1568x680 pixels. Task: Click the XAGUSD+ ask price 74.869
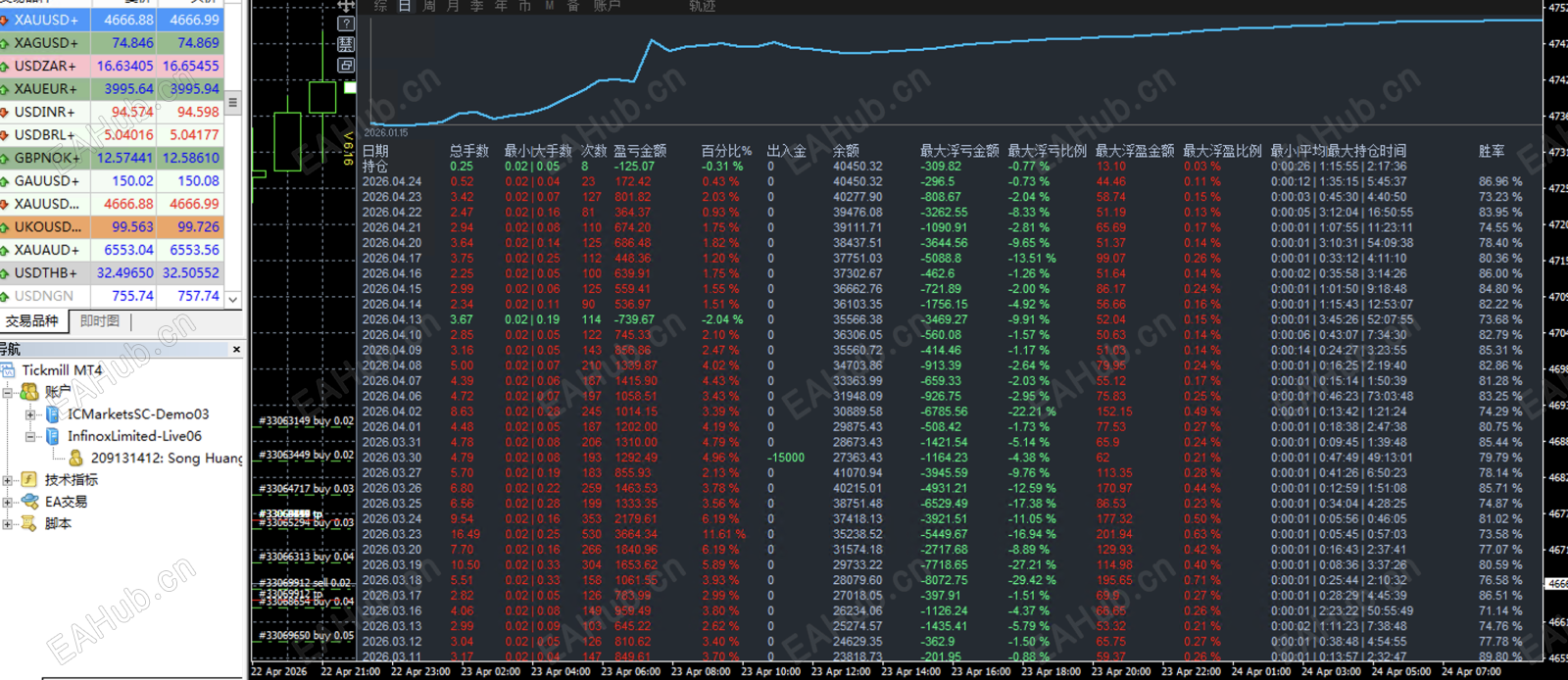point(198,43)
